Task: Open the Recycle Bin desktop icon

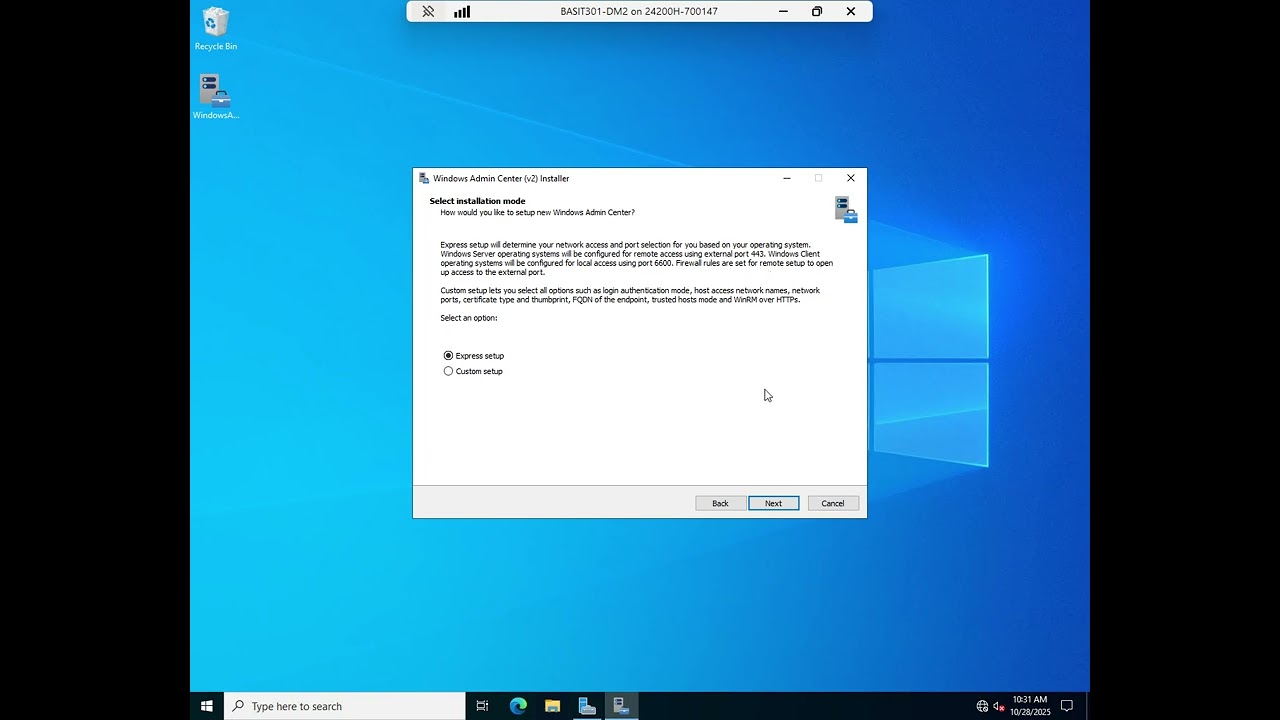Action: [x=216, y=29]
